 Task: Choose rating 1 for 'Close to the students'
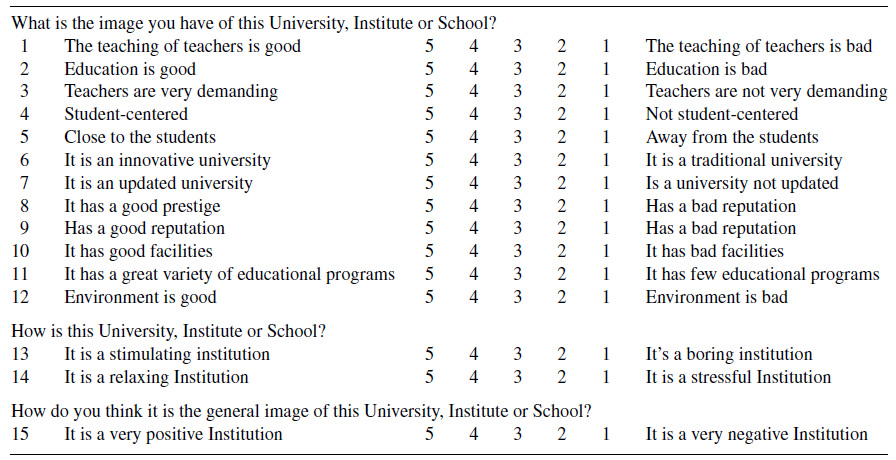click(x=606, y=137)
